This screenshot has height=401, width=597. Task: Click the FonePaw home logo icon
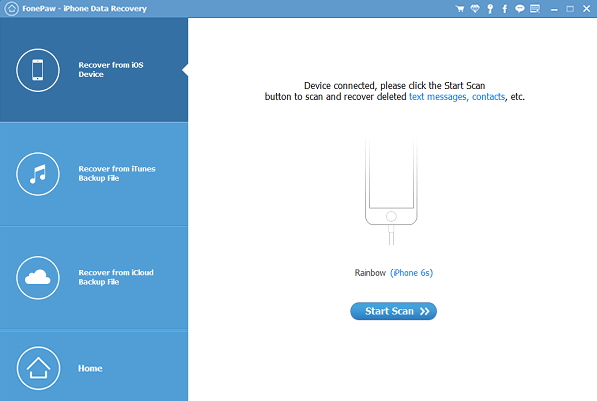(x=11, y=8)
